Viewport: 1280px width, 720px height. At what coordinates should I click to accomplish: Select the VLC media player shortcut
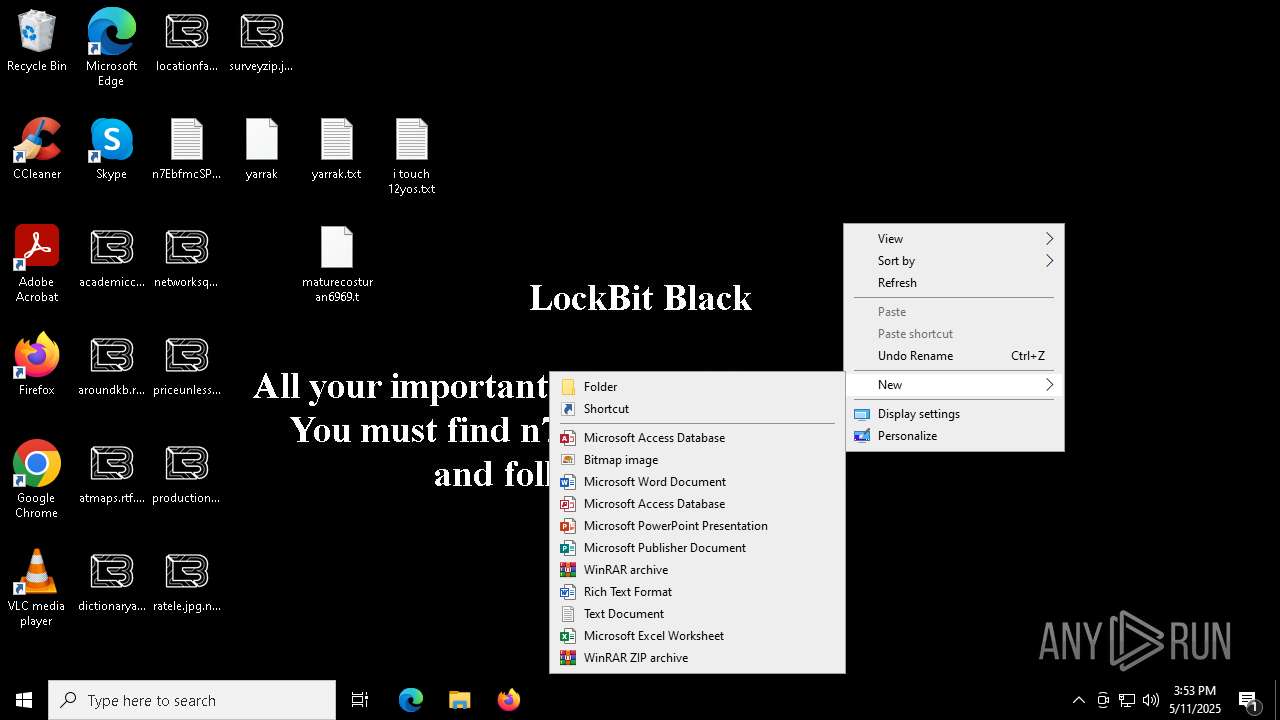tap(37, 588)
